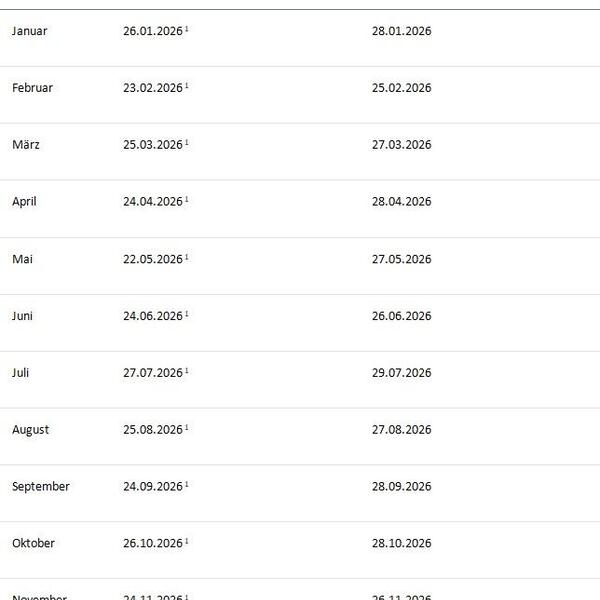Open footnote 1 beside 23.02.2026

187,86
